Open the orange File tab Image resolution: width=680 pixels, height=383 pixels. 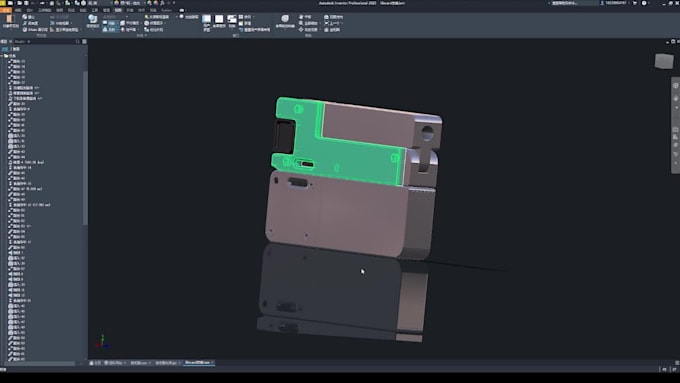click(x=6, y=10)
